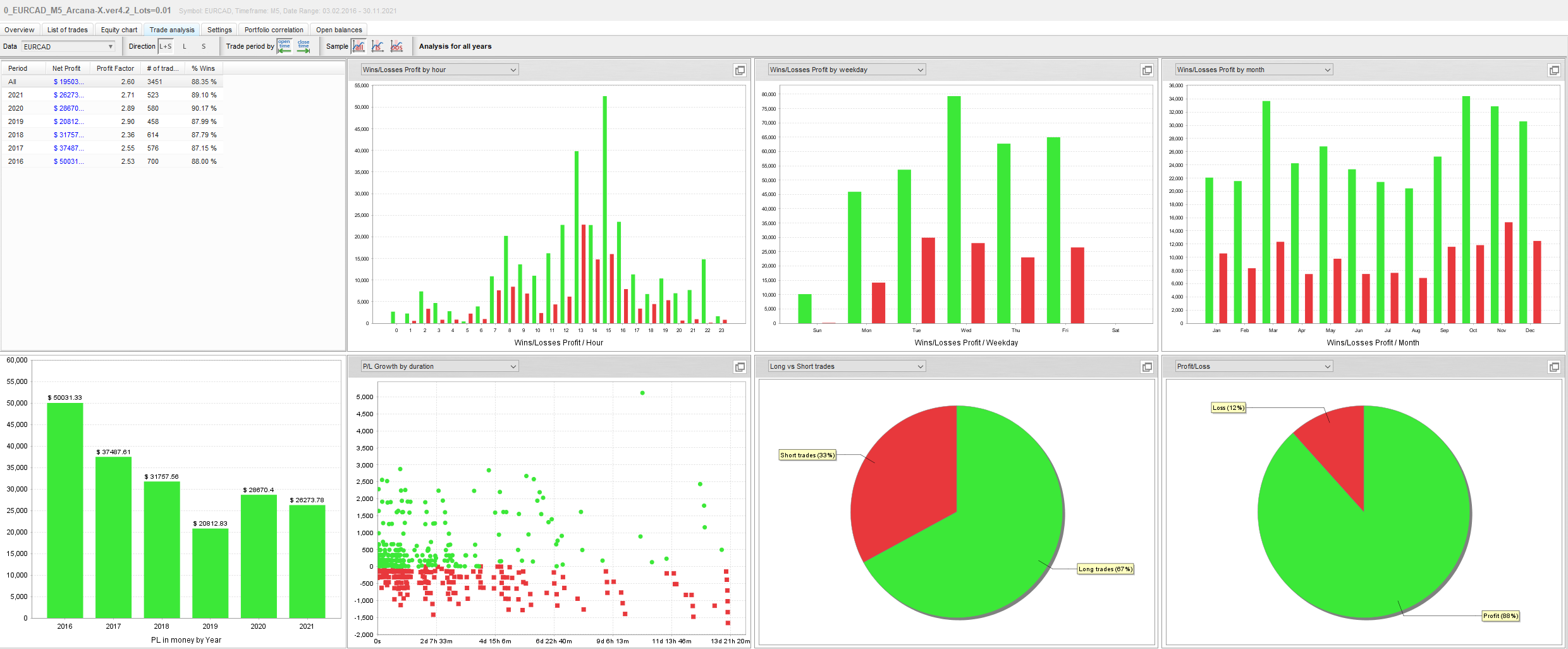
Task: Select trade period by open time icon
Action: click(285, 46)
